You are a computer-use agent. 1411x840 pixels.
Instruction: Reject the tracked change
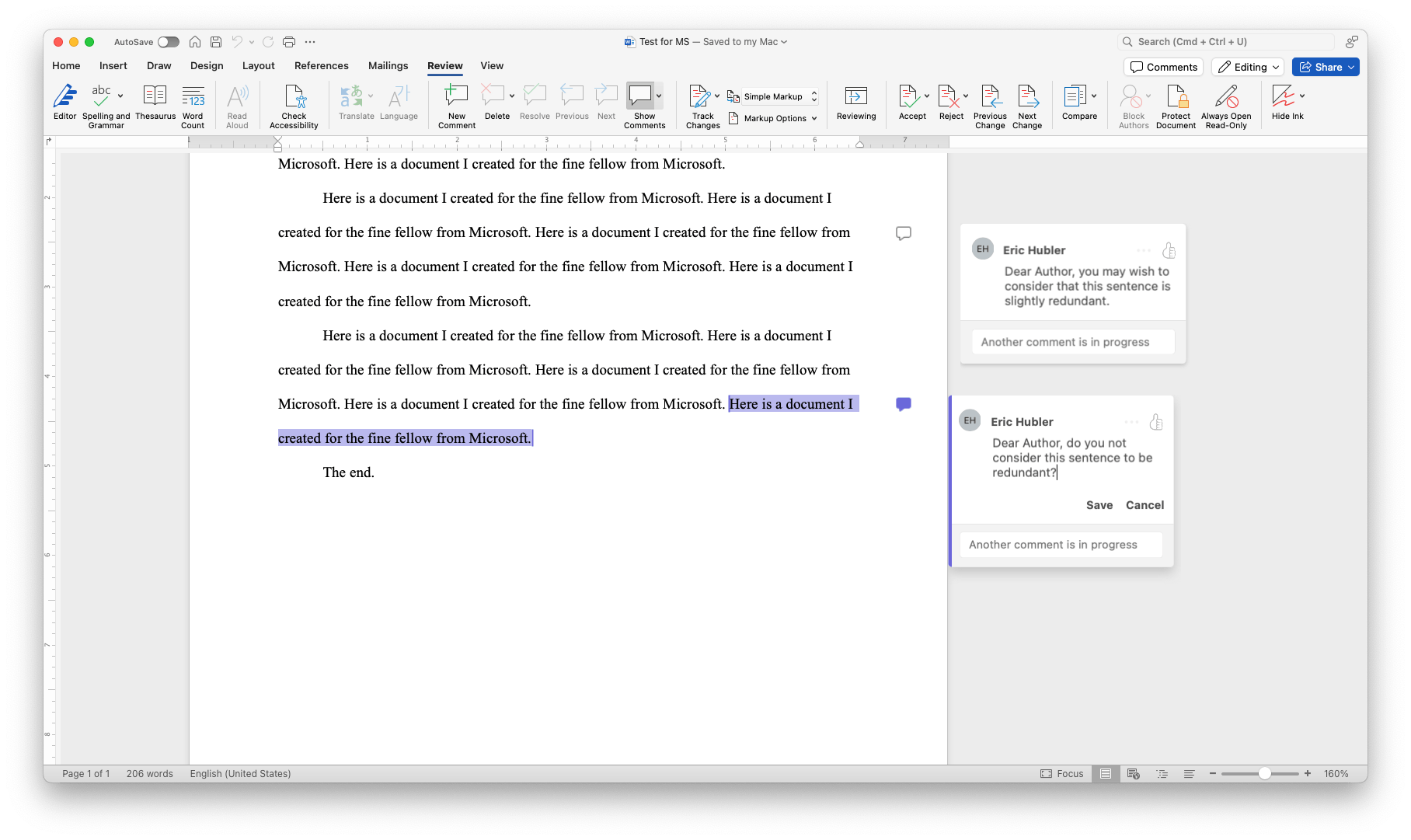point(949,103)
